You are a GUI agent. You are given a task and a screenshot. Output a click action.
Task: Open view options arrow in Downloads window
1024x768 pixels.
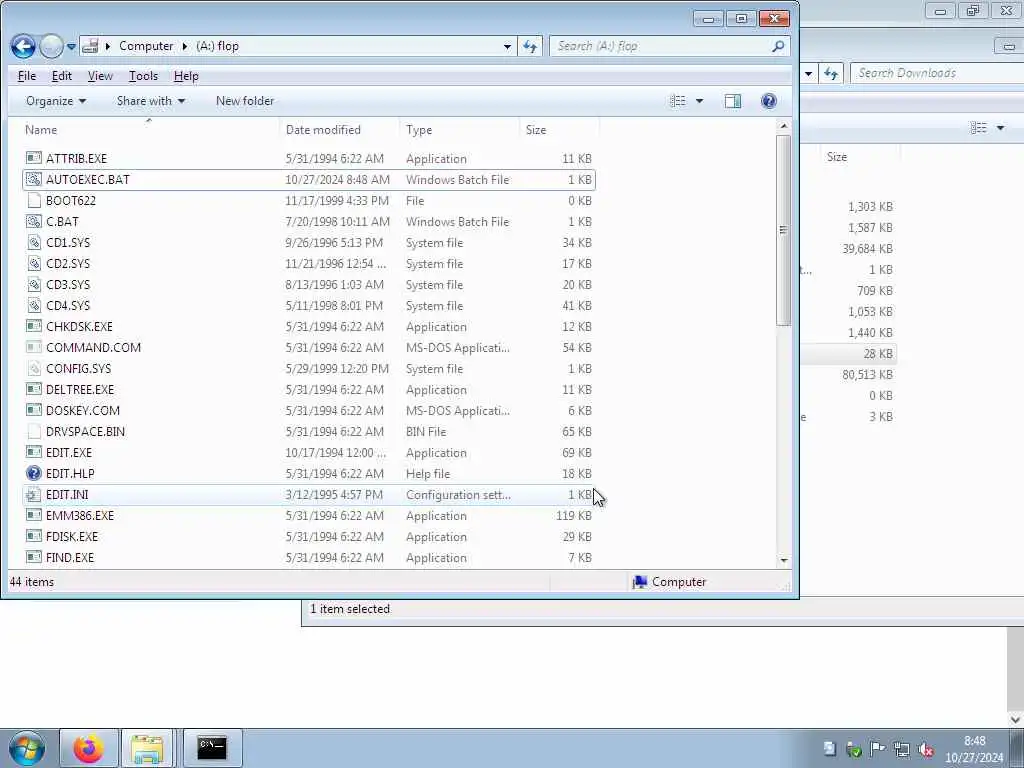click(1000, 128)
